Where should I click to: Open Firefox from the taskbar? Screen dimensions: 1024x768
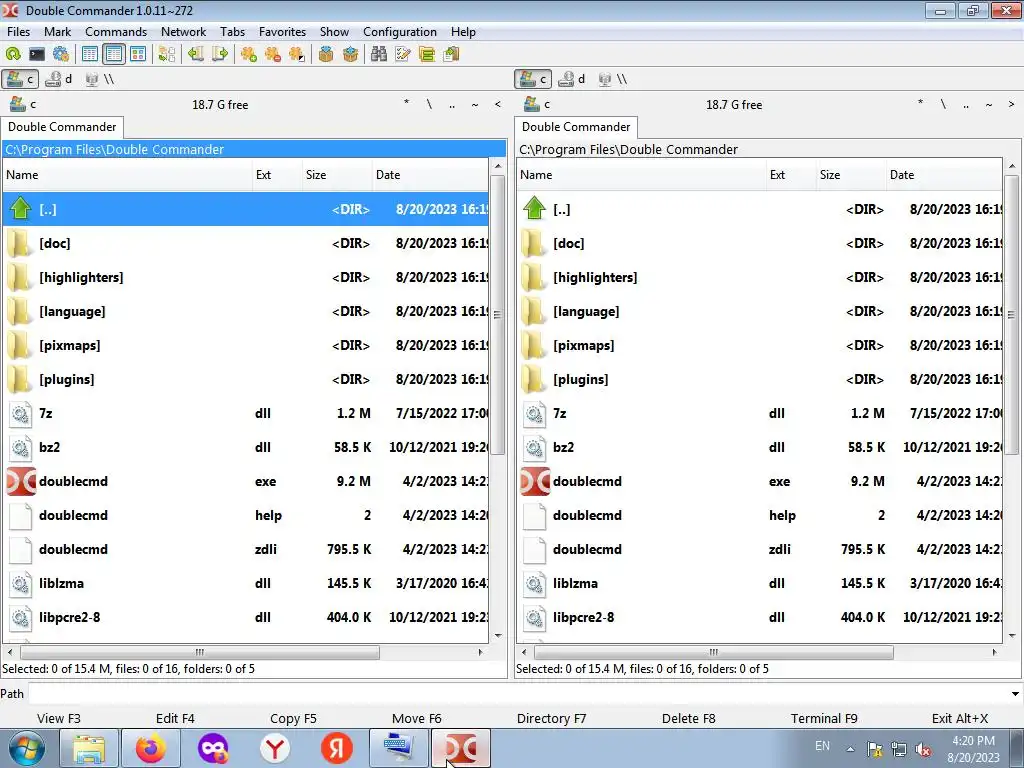pos(151,748)
